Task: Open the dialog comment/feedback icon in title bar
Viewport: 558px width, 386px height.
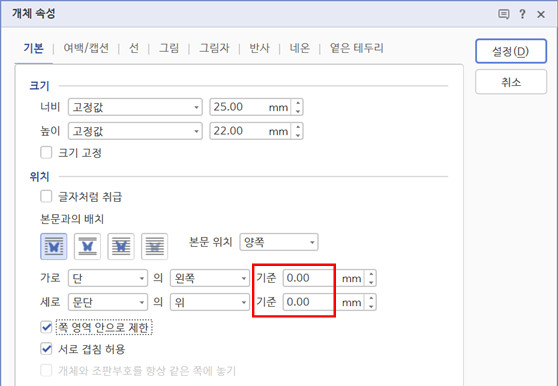Action: pyautogui.click(x=503, y=15)
